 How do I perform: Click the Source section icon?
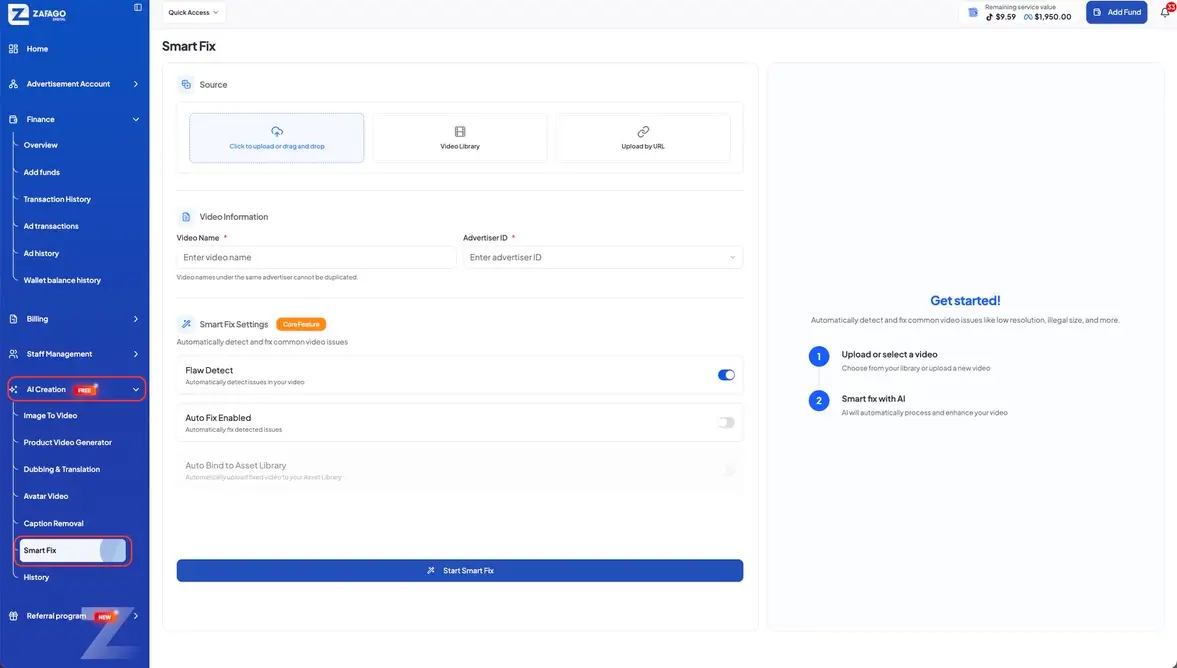click(186, 85)
